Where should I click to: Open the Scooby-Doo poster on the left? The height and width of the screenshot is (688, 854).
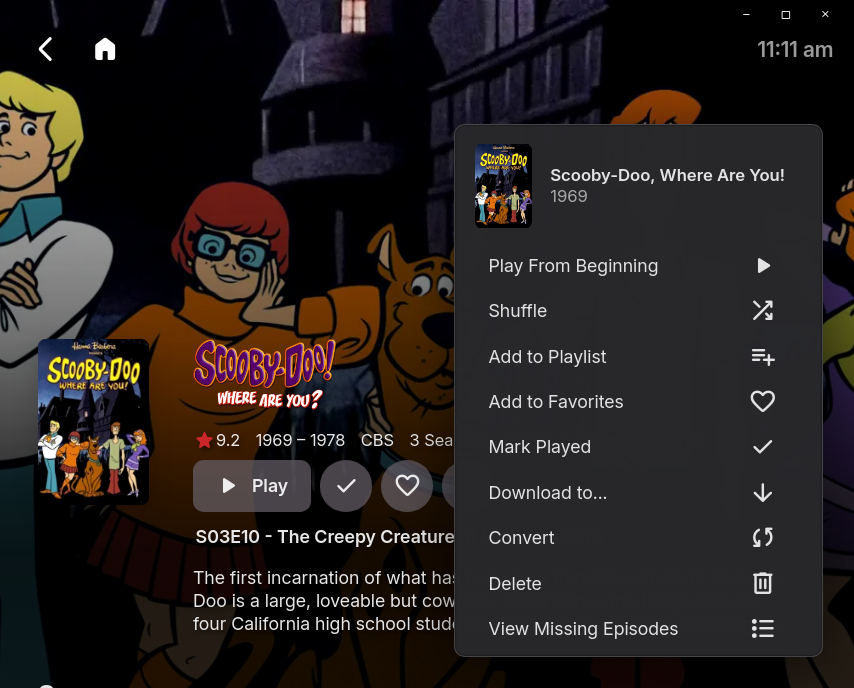tap(92, 420)
